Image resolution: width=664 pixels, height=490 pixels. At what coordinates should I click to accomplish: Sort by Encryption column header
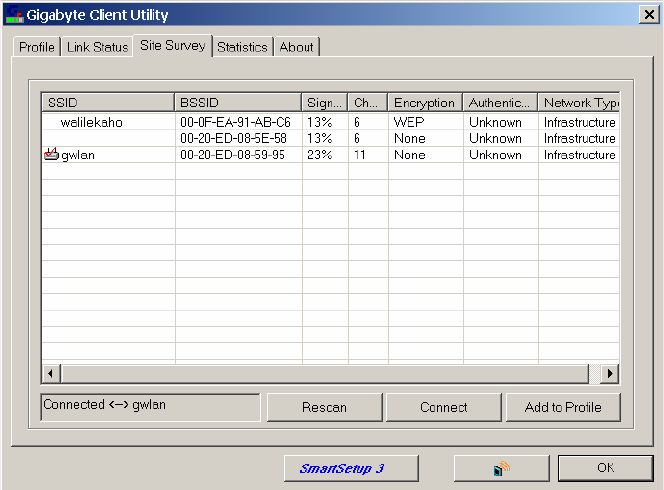[425, 102]
